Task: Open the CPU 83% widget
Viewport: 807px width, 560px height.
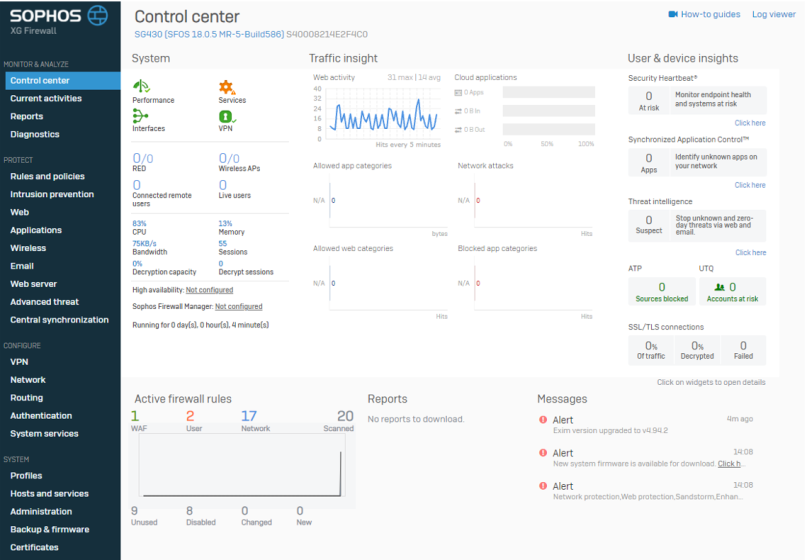Action: coord(139,228)
